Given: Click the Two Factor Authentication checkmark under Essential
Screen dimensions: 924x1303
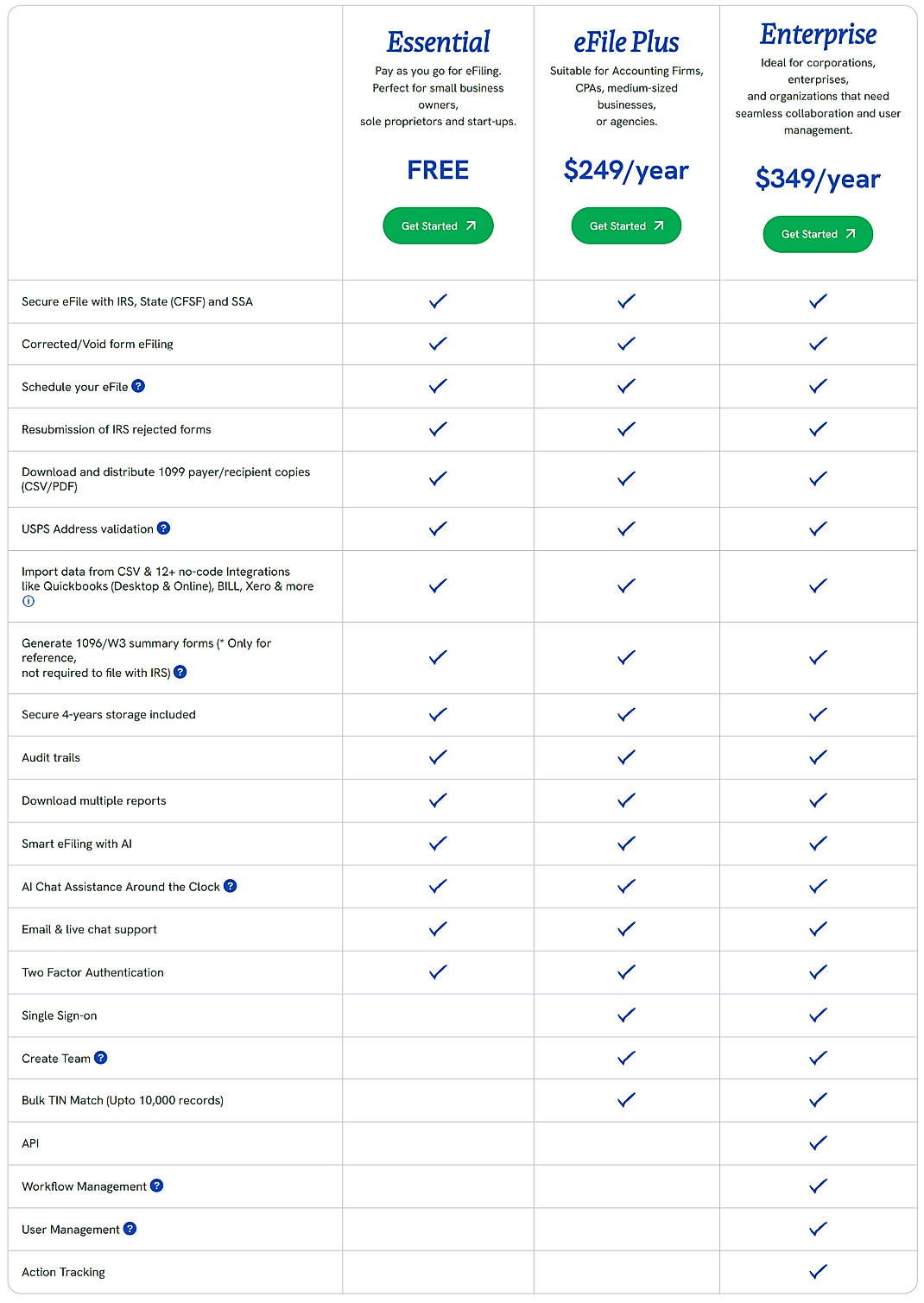Looking at the screenshot, I should click(x=437, y=971).
